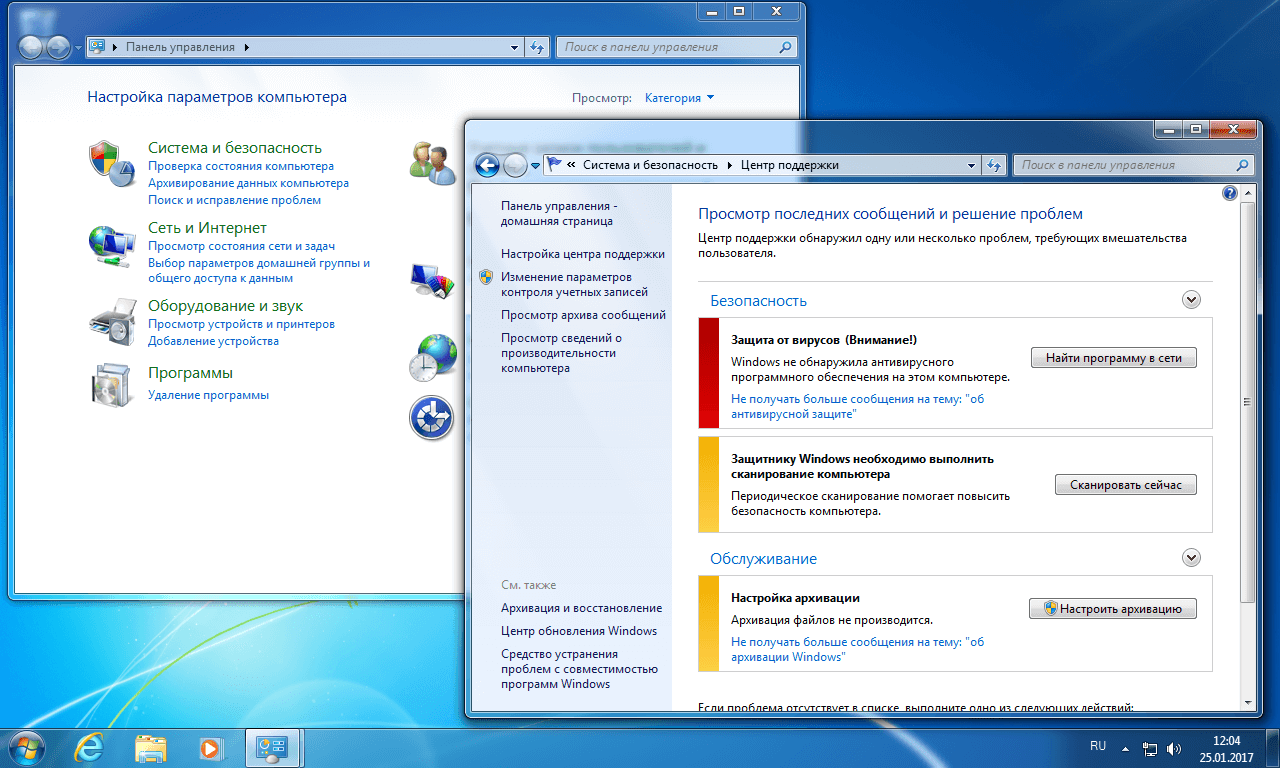Open Просмотр сведений о производительности компьютера
Screen dimensions: 1280x768
[x=561, y=353]
